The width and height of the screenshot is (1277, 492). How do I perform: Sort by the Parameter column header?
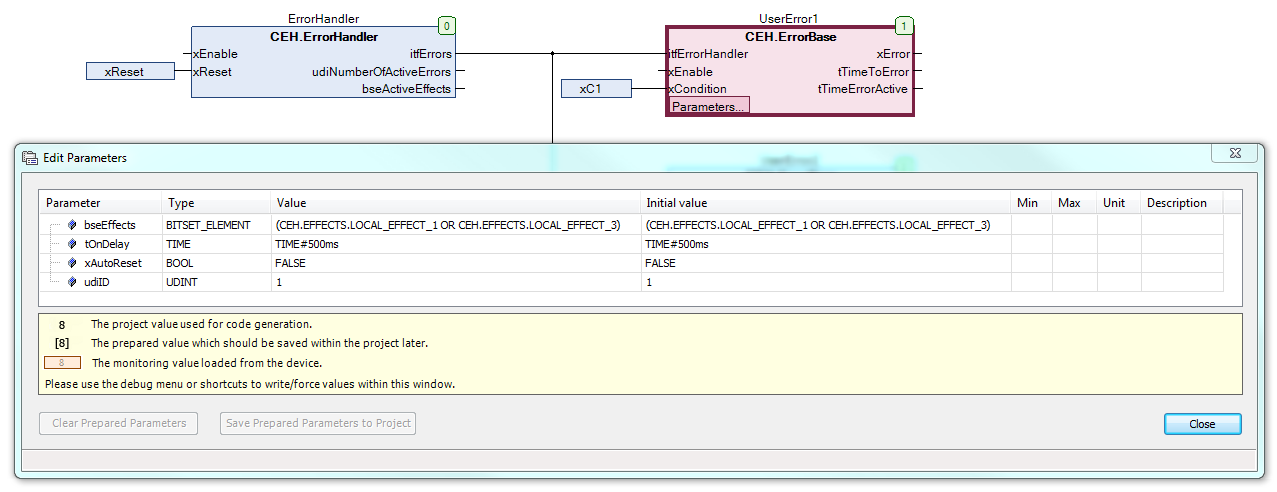click(100, 203)
